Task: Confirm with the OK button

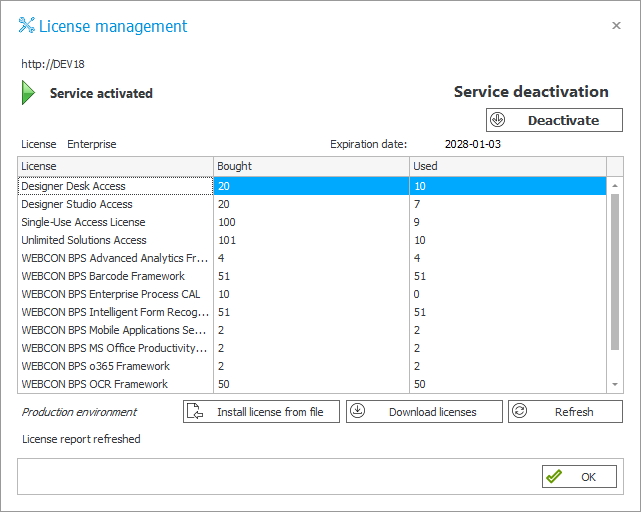Action: (579, 476)
